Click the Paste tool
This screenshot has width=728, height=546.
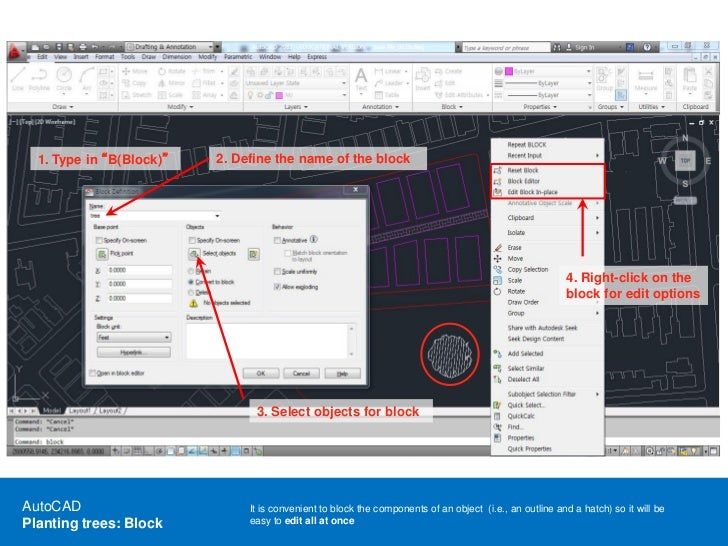[x=689, y=79]
